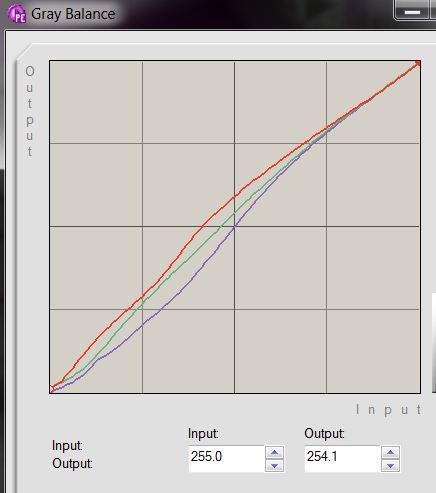This screenshot has height=493, width=436.
Task: Click purple curve at the first vertical gridline
Action: click(142, 325)
